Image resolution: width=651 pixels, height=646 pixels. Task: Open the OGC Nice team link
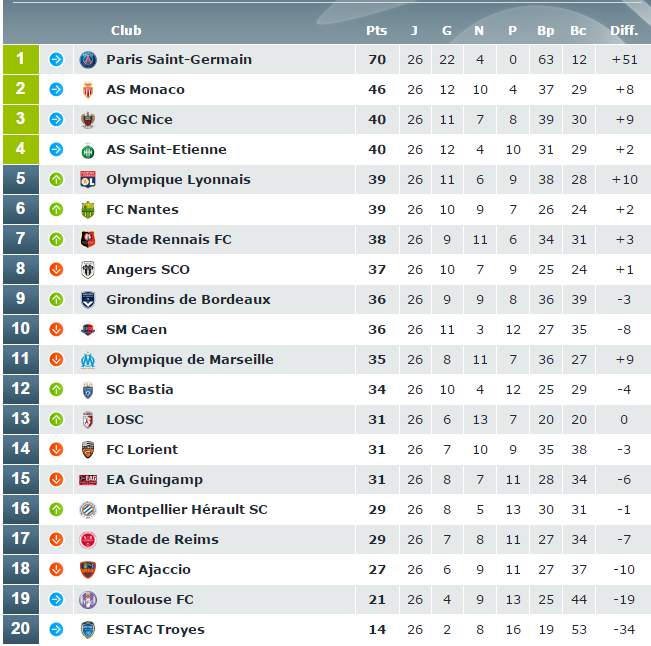(139, 120)
